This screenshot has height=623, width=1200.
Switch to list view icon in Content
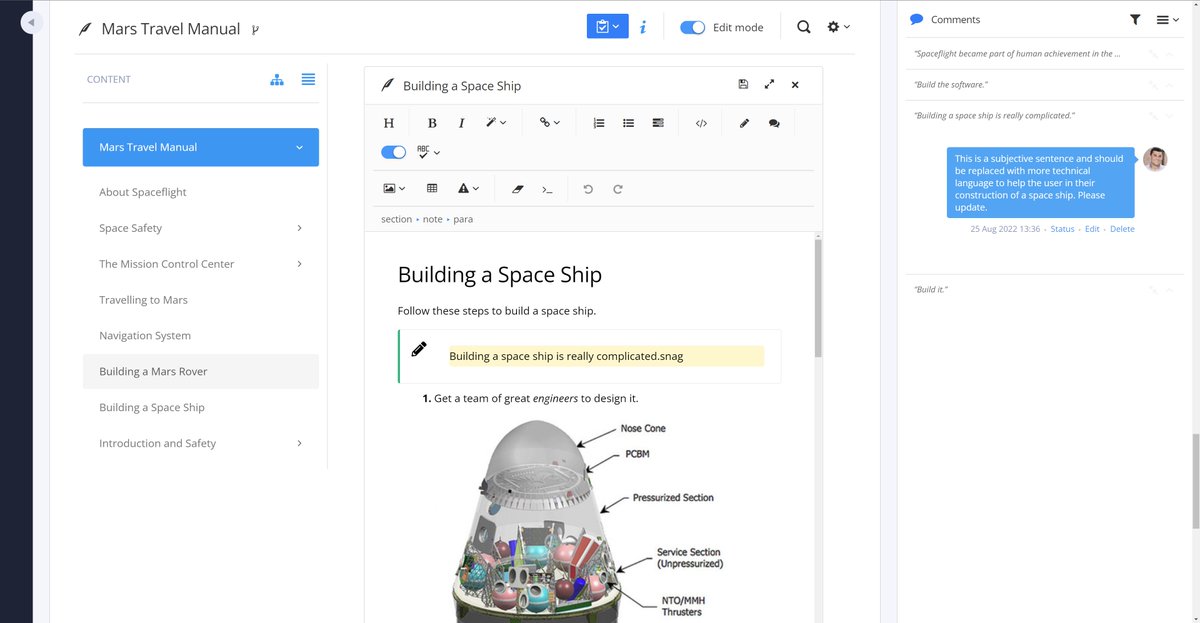point(308,79)
